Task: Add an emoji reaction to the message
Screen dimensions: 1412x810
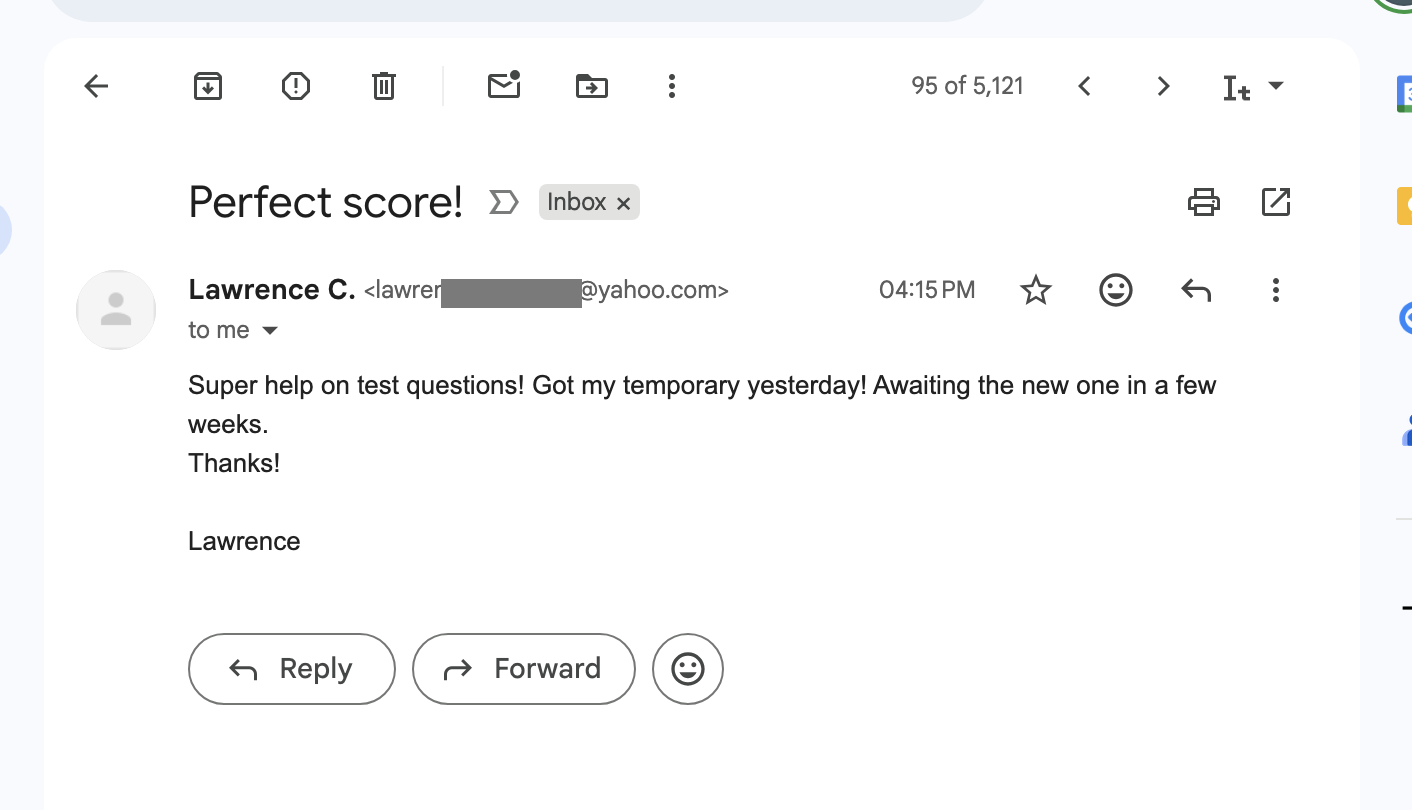Action: click(x=1115, y=290)
